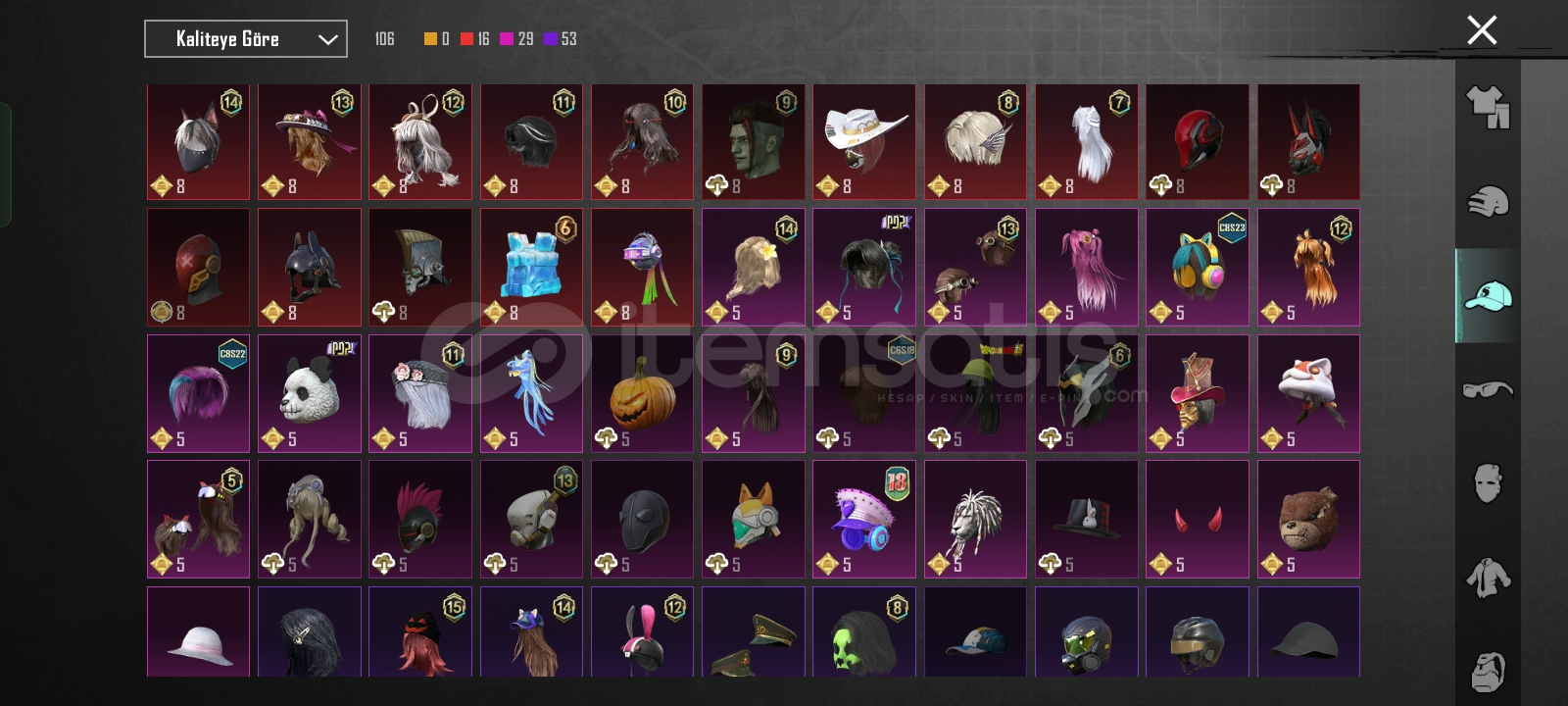Select the red devil horns item
This screenshot has width=1568, height=706.
pyautogui.click(x=1198, y=520)
